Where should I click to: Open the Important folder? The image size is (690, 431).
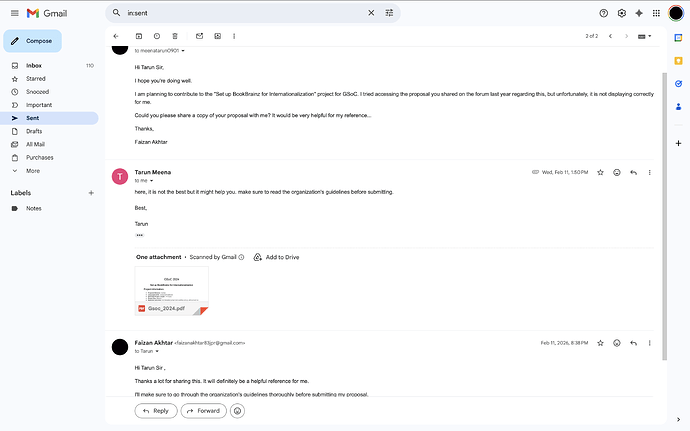(51, 105)
